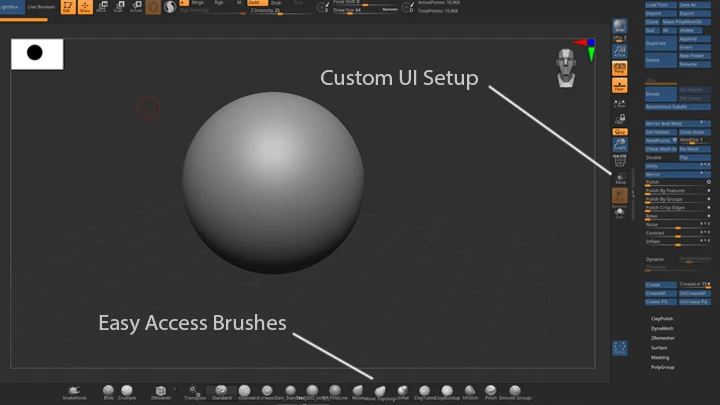
Task: Expand the Surface section
Action: pyautogui.click(x=658, y=348)
